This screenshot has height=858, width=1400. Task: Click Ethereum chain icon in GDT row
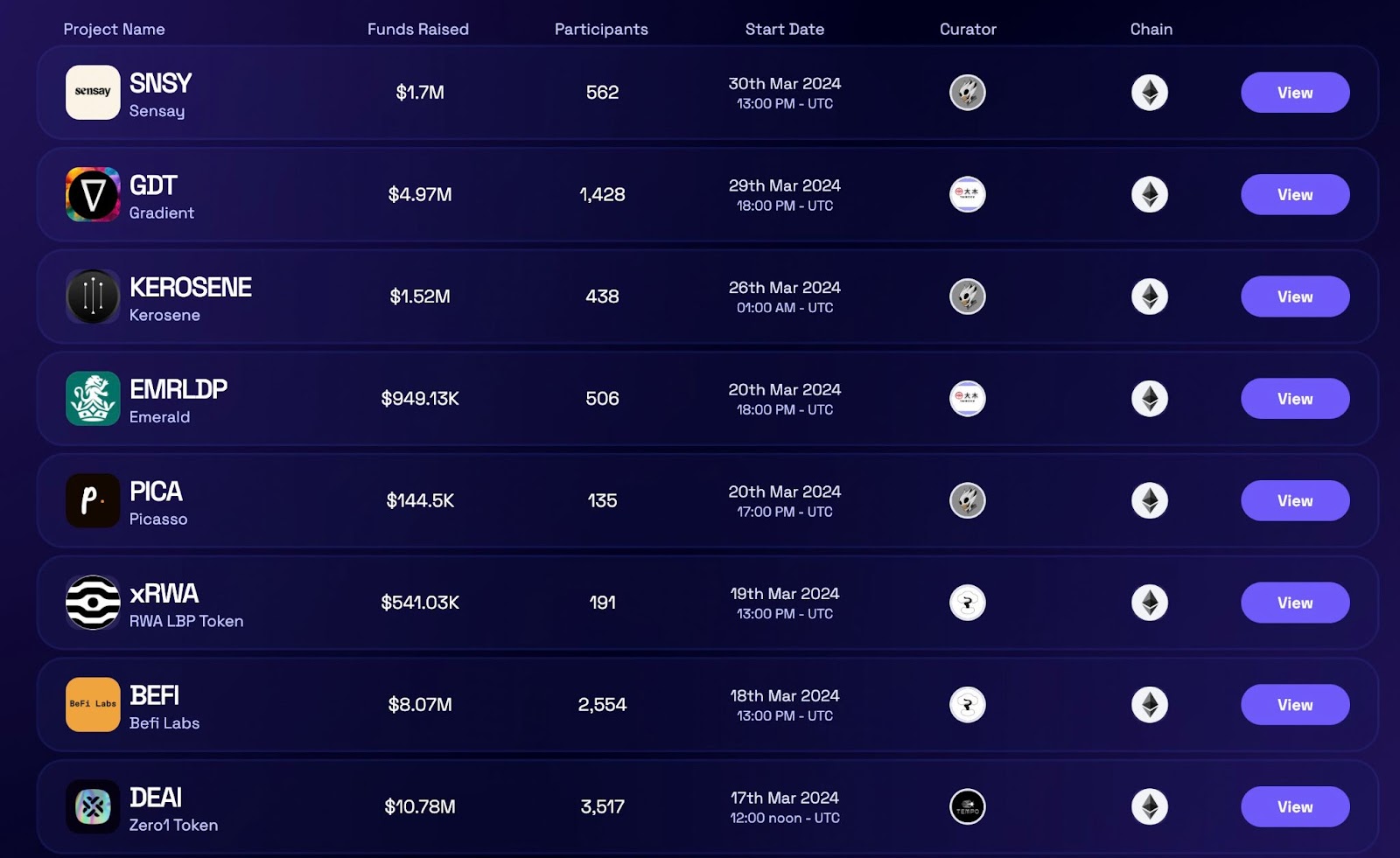(1150, 194)
